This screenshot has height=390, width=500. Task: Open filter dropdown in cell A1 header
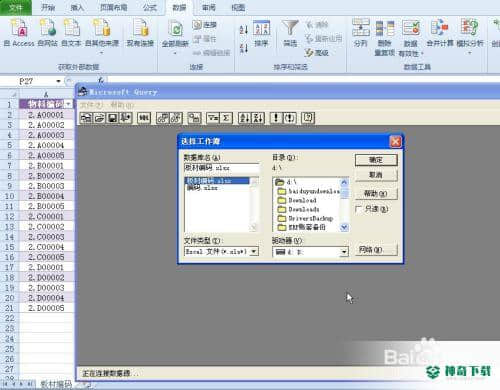point(69,104)
